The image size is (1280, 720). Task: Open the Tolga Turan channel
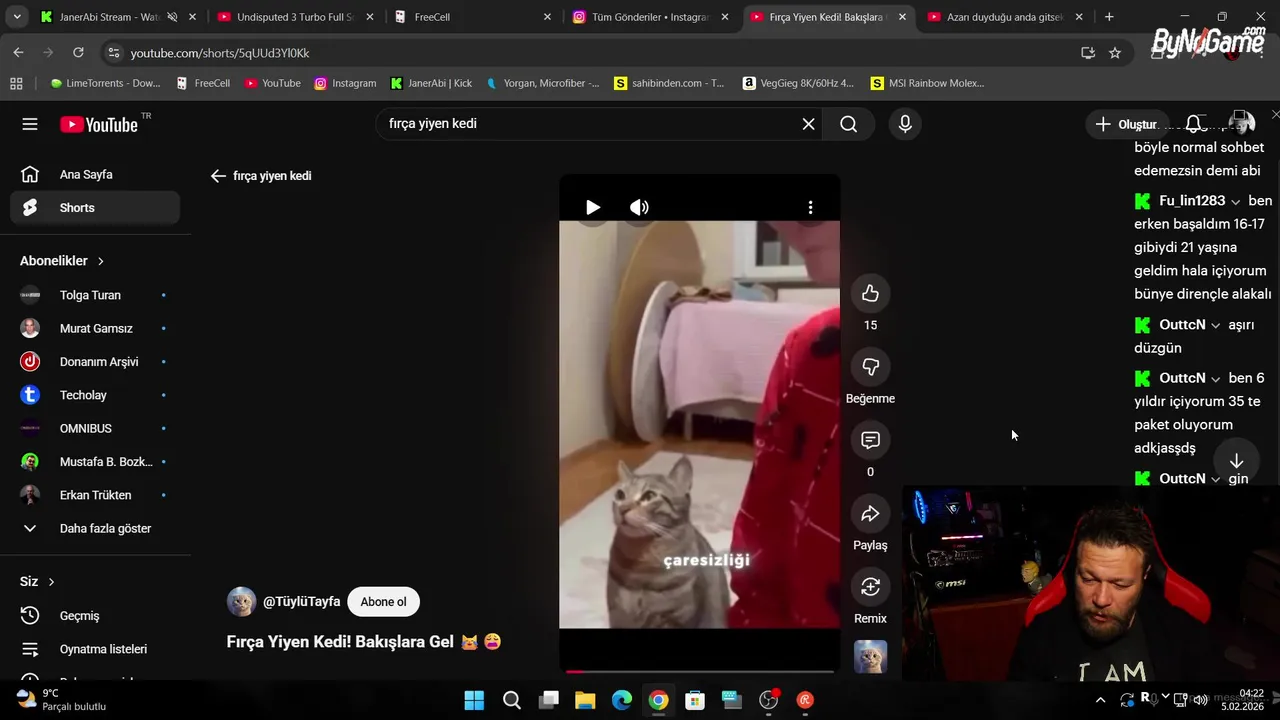tap(95, 295)
